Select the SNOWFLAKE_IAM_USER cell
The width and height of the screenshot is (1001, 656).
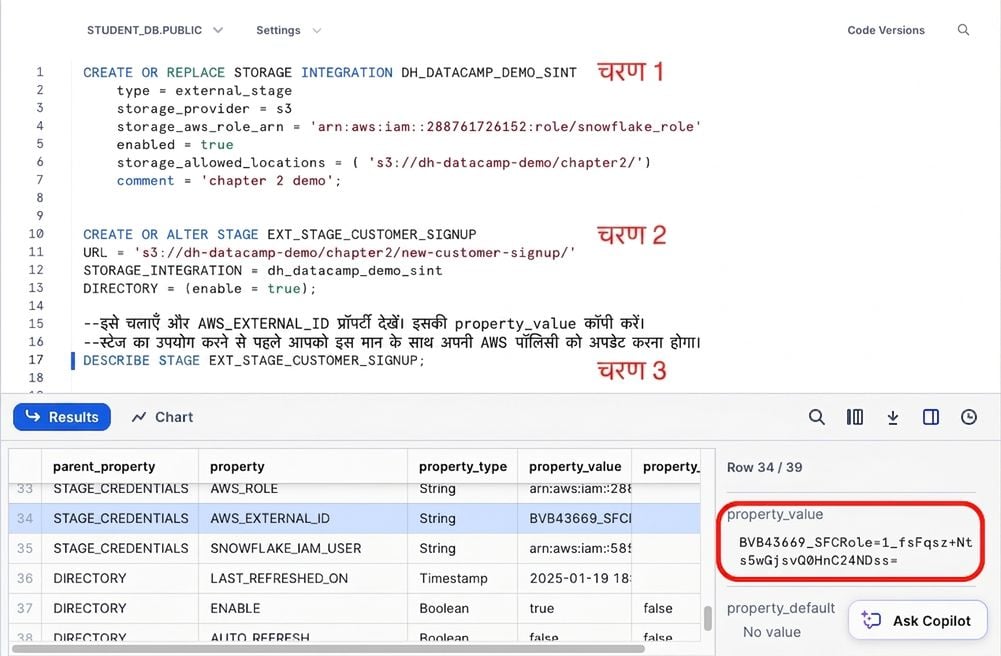(x=303, y=548)
